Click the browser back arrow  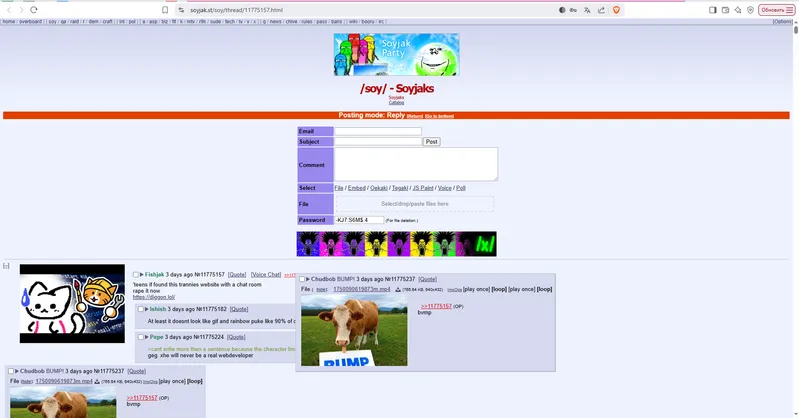pos(9,9)
